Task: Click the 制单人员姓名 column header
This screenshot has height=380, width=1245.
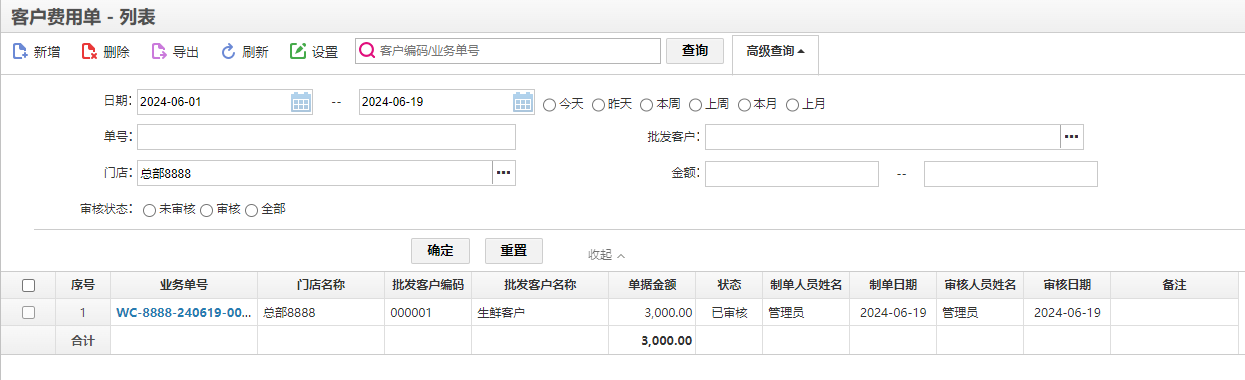Action: 806,285
